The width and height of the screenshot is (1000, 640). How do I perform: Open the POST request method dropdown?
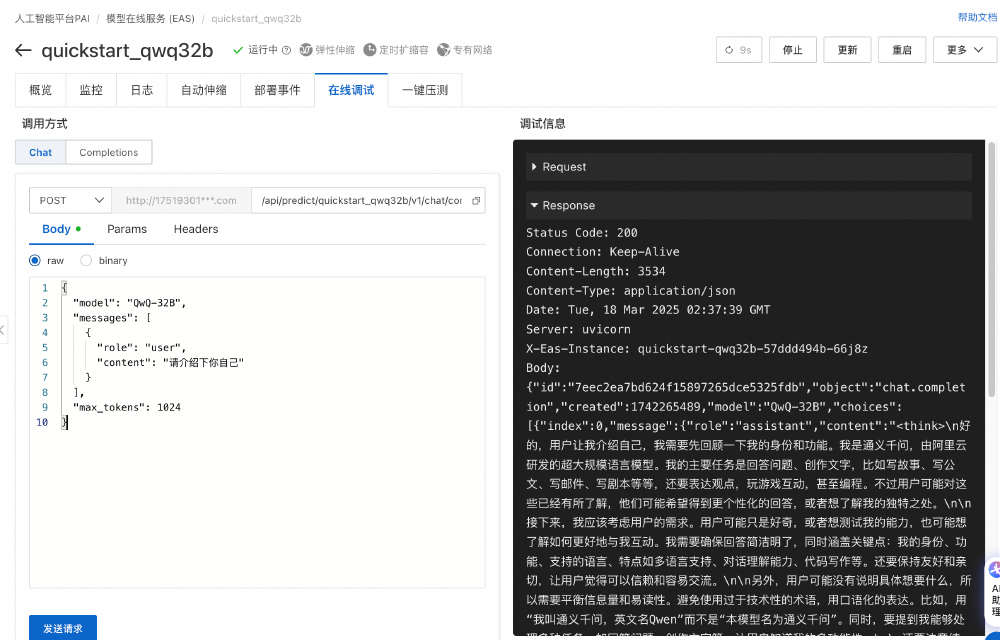(70, 200)
